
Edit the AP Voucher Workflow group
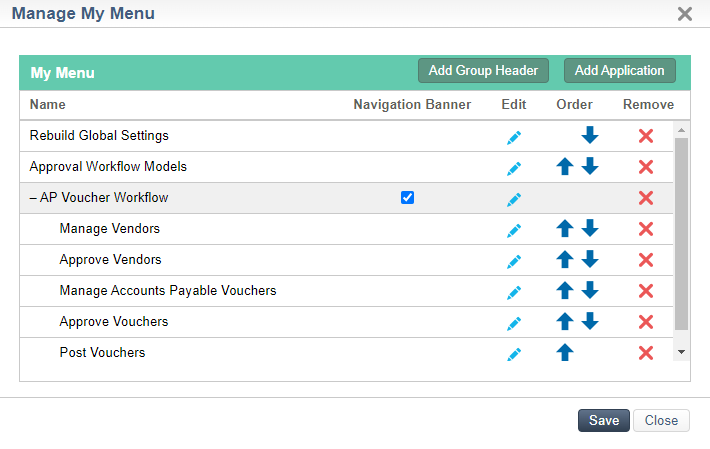514,199
